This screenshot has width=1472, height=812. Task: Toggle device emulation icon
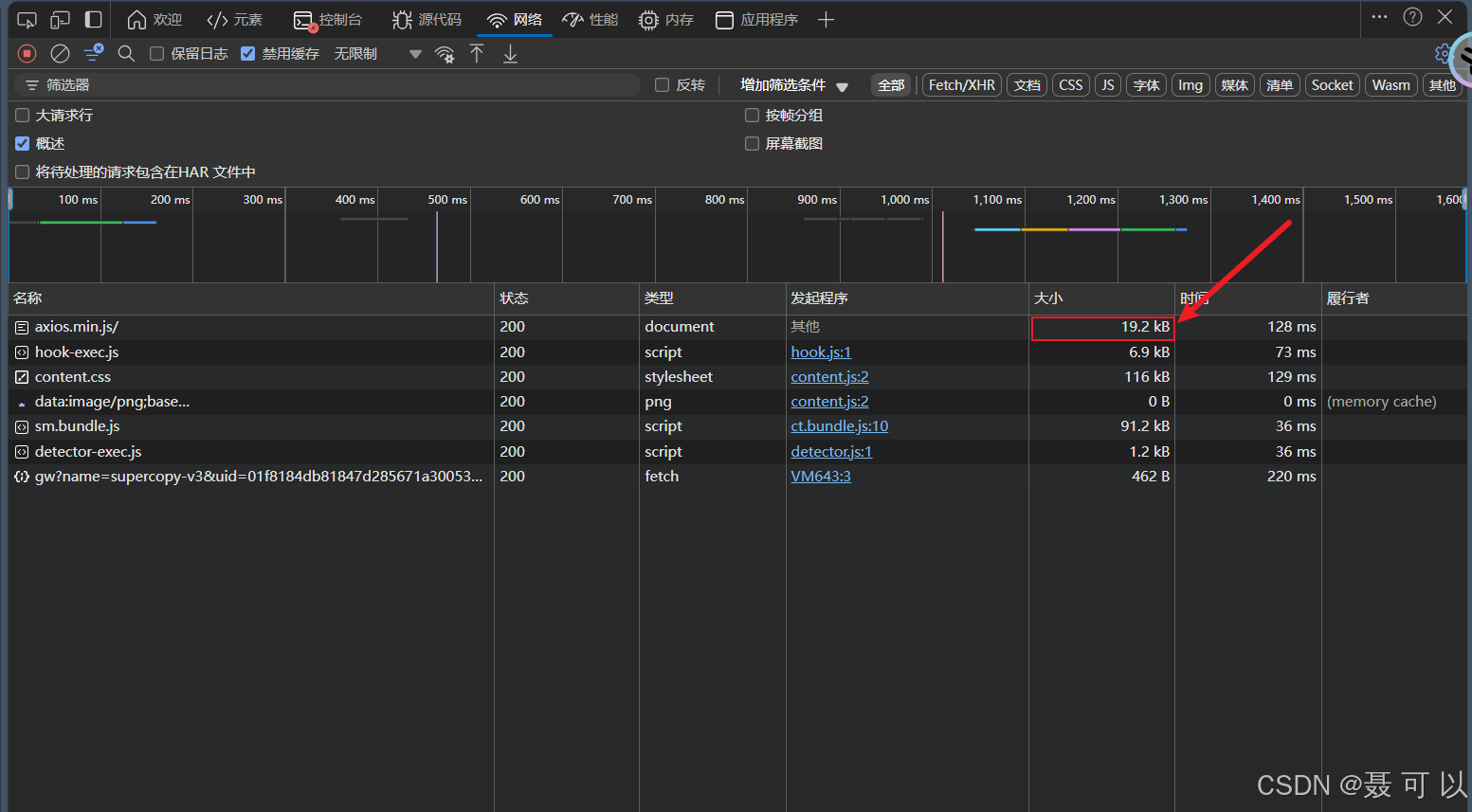coord(60,20)
